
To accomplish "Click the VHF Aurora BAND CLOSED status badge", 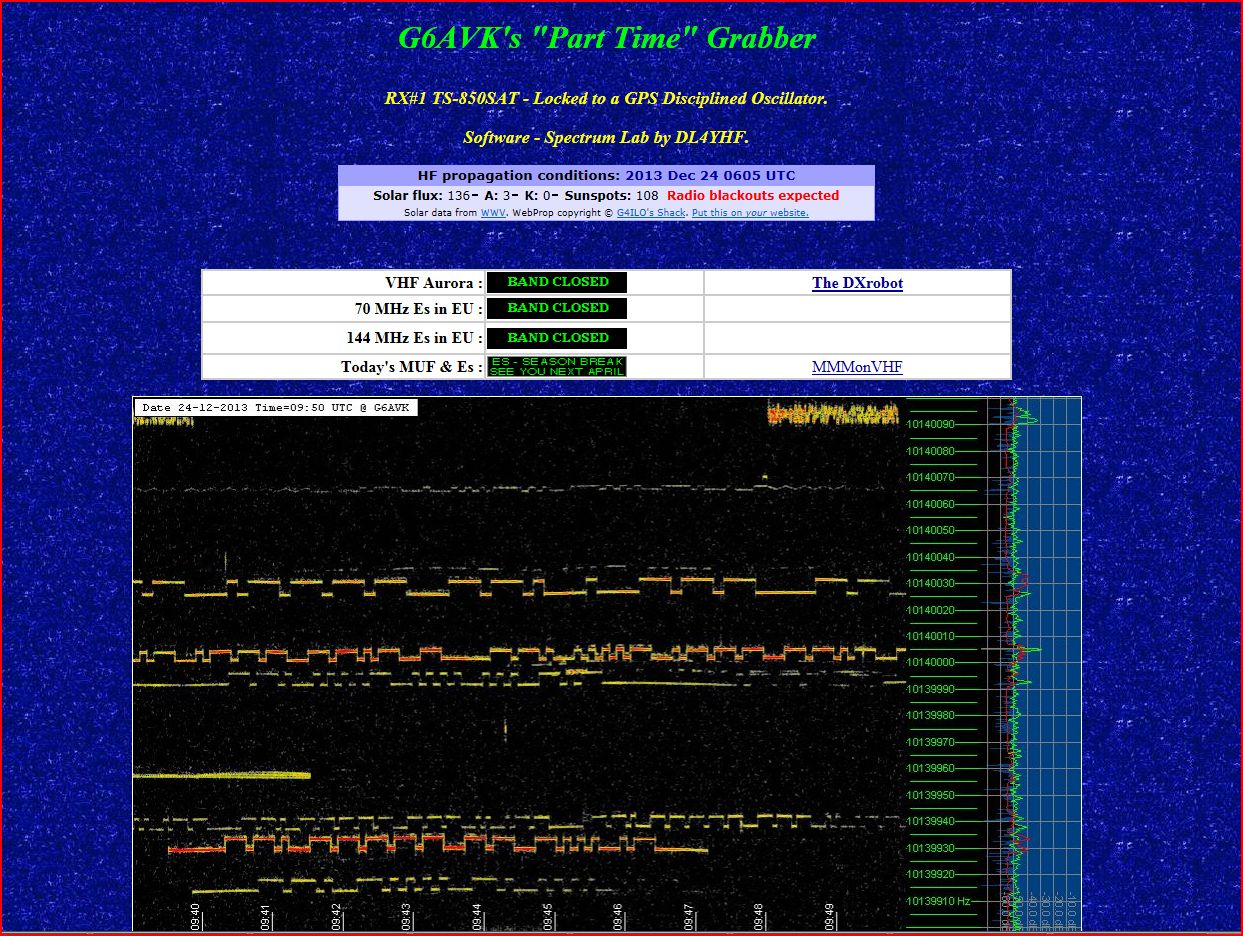I will pyautogui.click(x=557, y=282).
